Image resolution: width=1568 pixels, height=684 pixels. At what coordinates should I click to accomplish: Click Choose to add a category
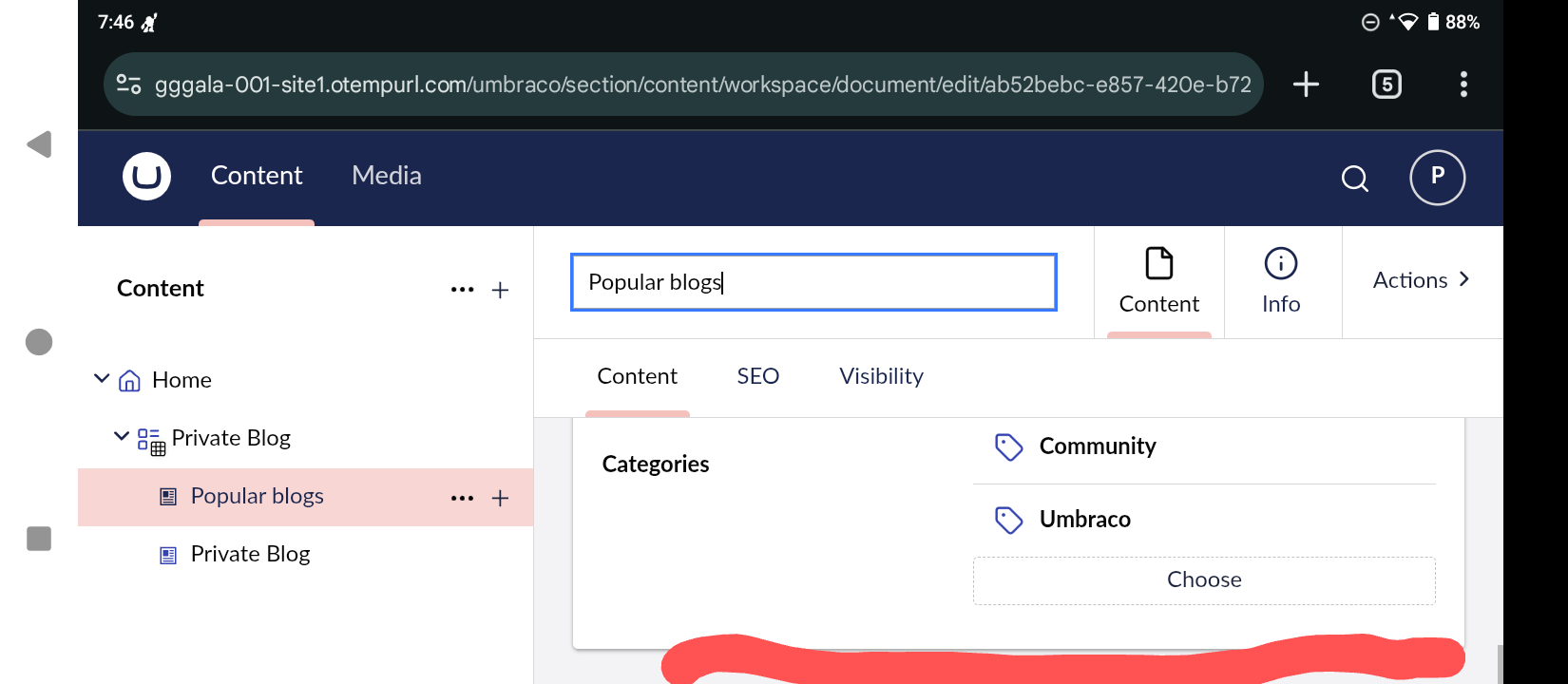pyautogui.click(x=1204, y=580)
